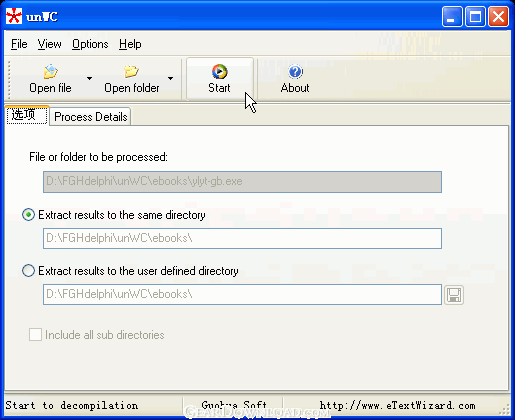Open the About dialog icon
515x420 pixels.
point(295,71)
